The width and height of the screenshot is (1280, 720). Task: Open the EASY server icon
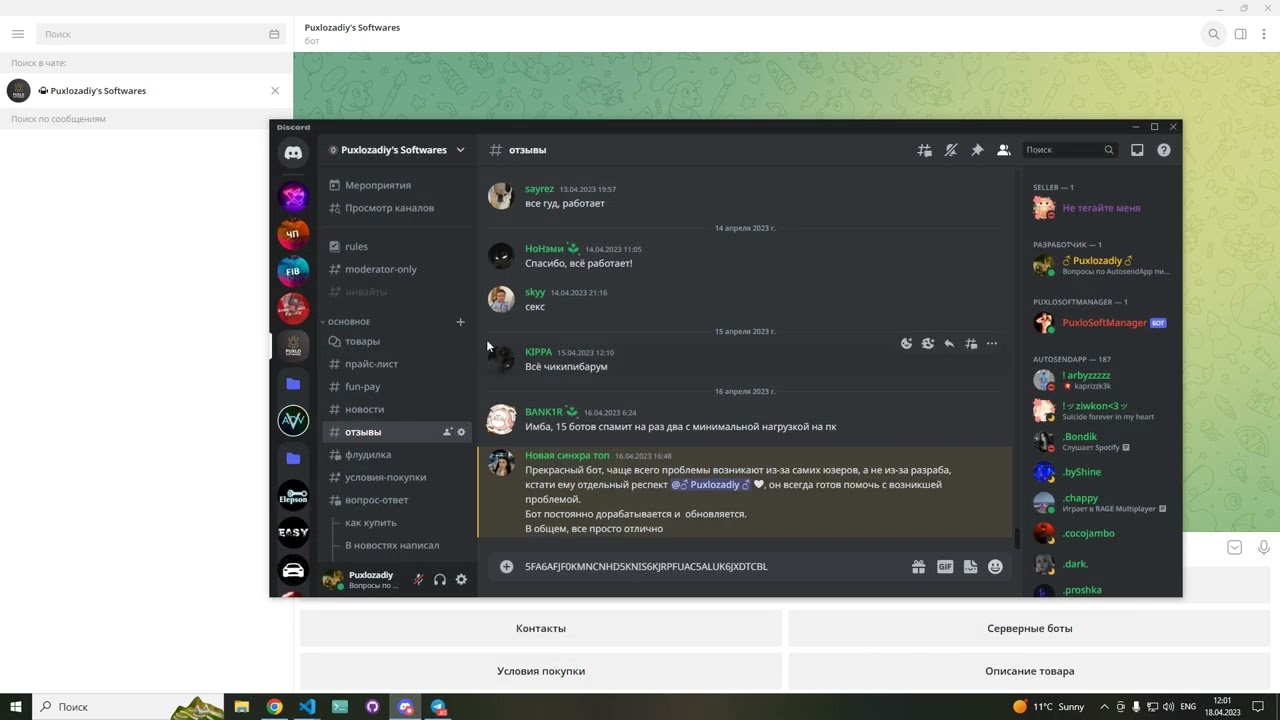(293, 532)
